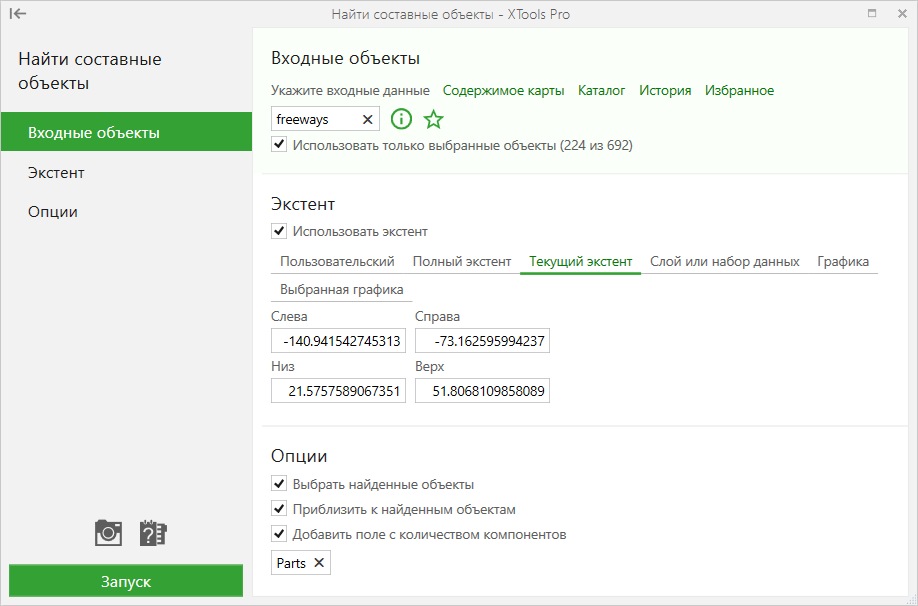This screenshot has width=918, height=606.
Task: Select the Слой или набор данных tab
Action: tap(724, 262)
